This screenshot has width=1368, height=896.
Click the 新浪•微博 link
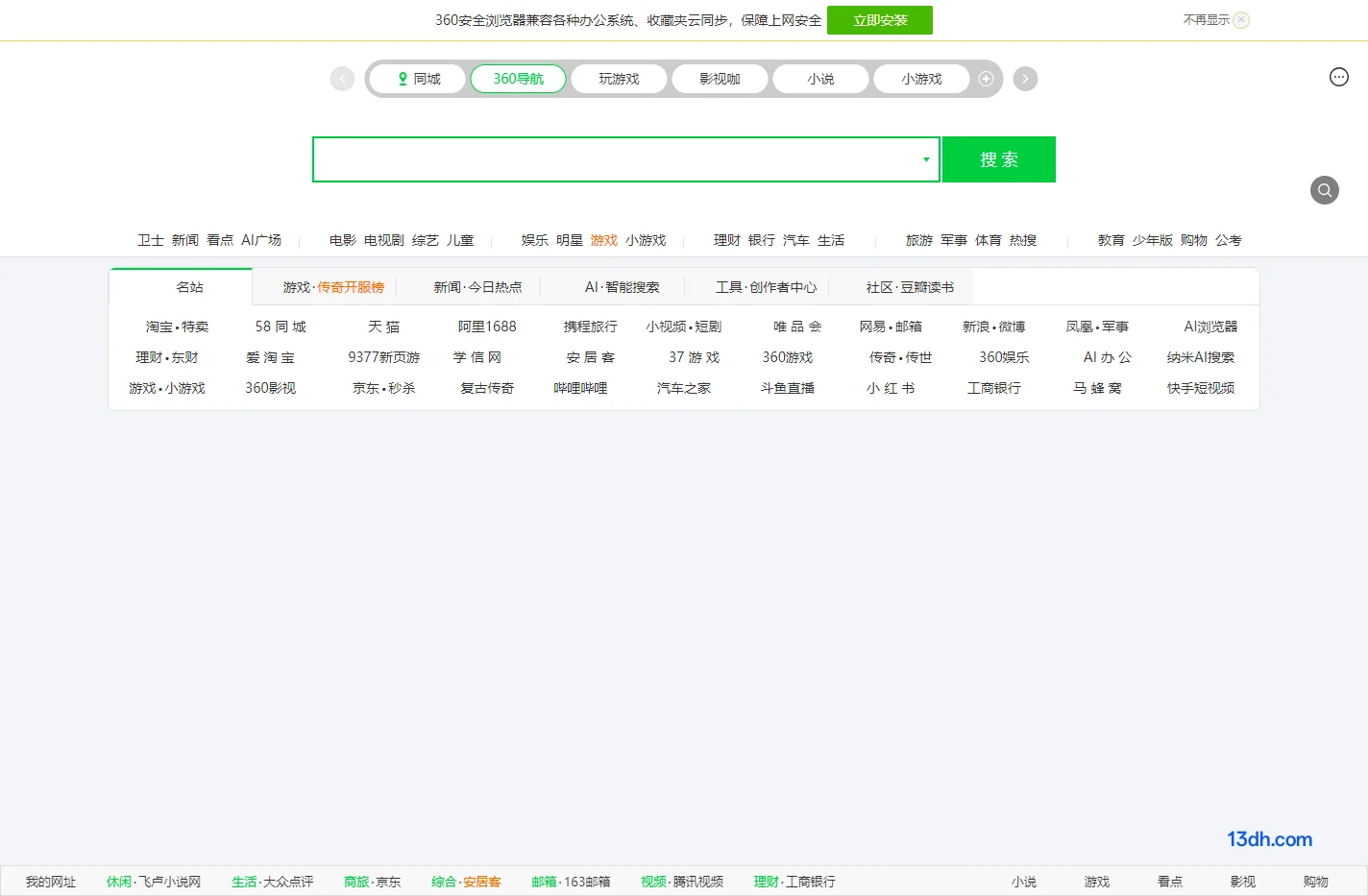click(x=994, y=327)
